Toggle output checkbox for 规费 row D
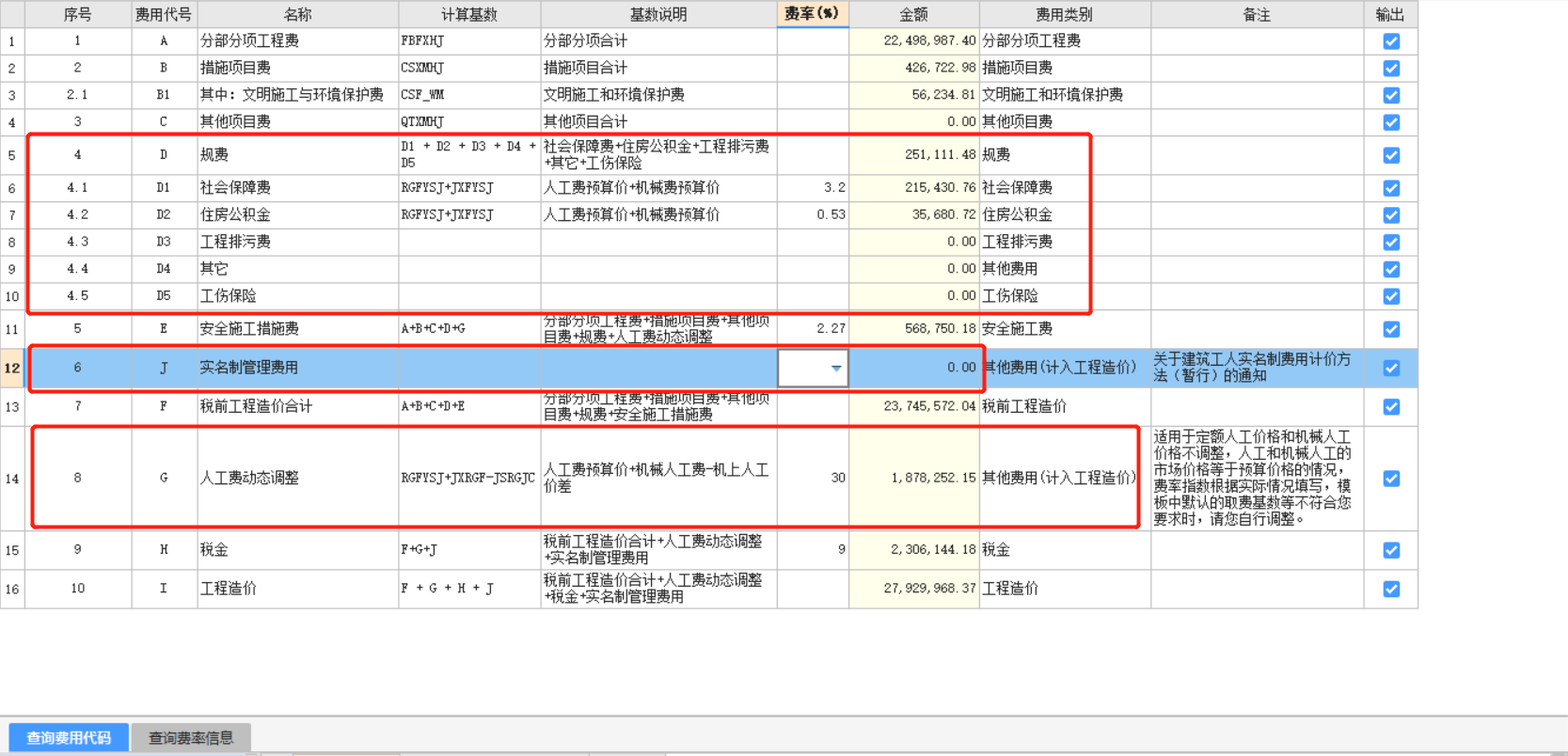The width and height of the screenshot is (1568, 756). [1391, 155]
